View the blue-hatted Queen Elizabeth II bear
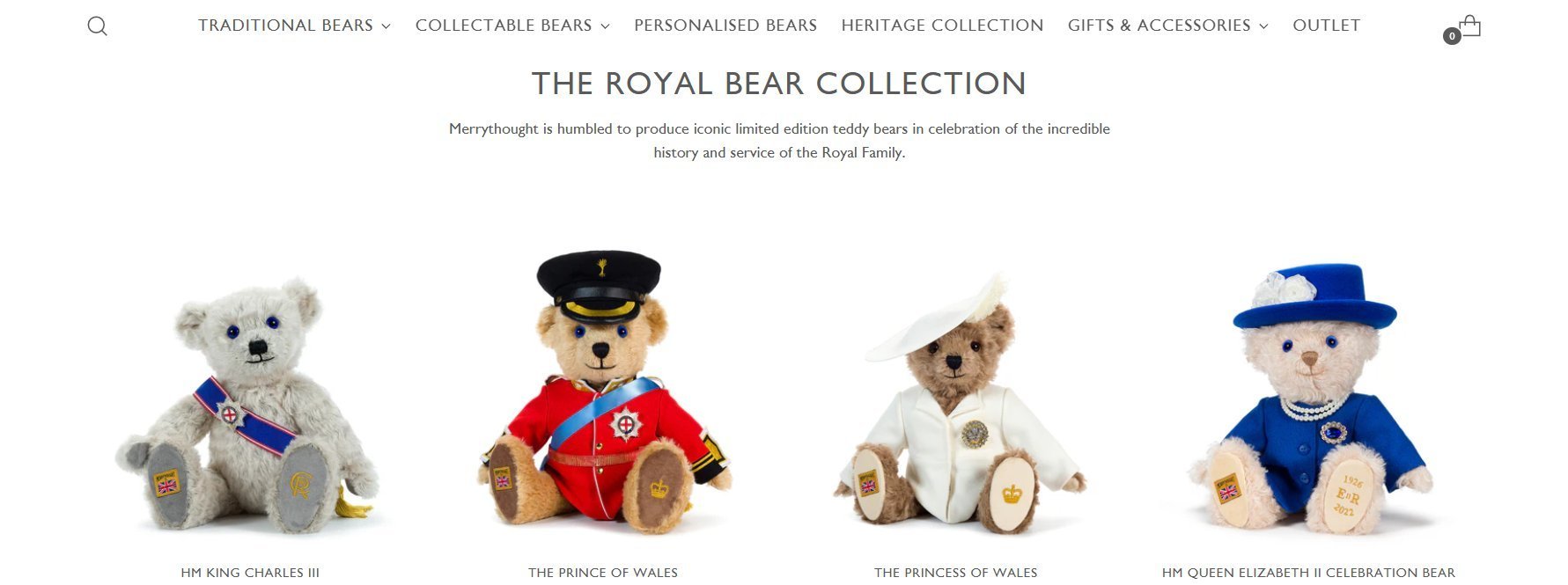Viewport: 1568px width, 585px height. (1309, 398)
